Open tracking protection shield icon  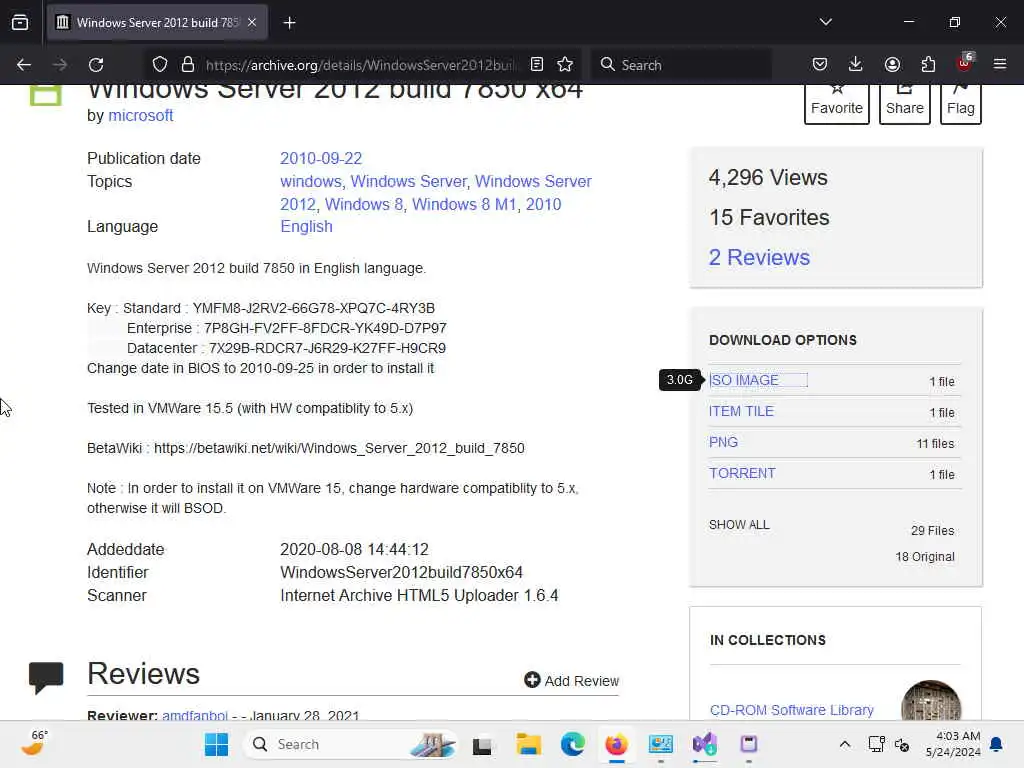click(160, 65)
